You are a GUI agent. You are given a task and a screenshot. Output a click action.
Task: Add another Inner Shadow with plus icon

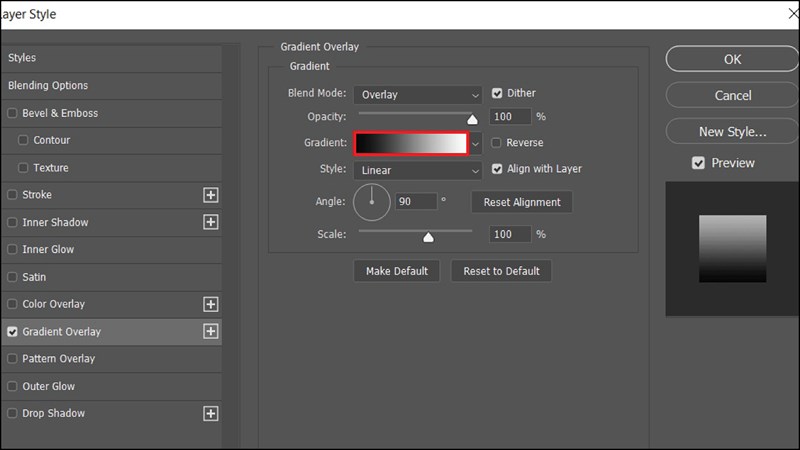click(x=211, y=222)
